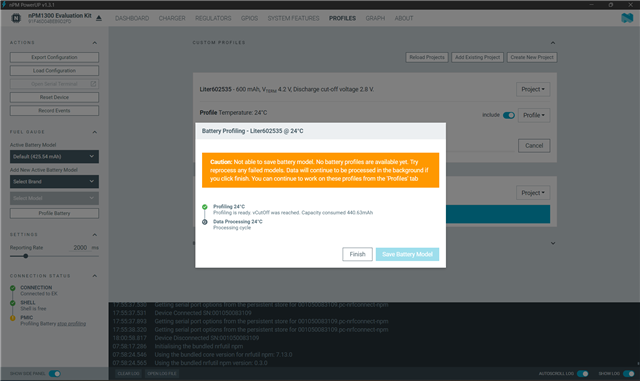Collapse the Actions section
640x381 pixels.
pos(95,43)
